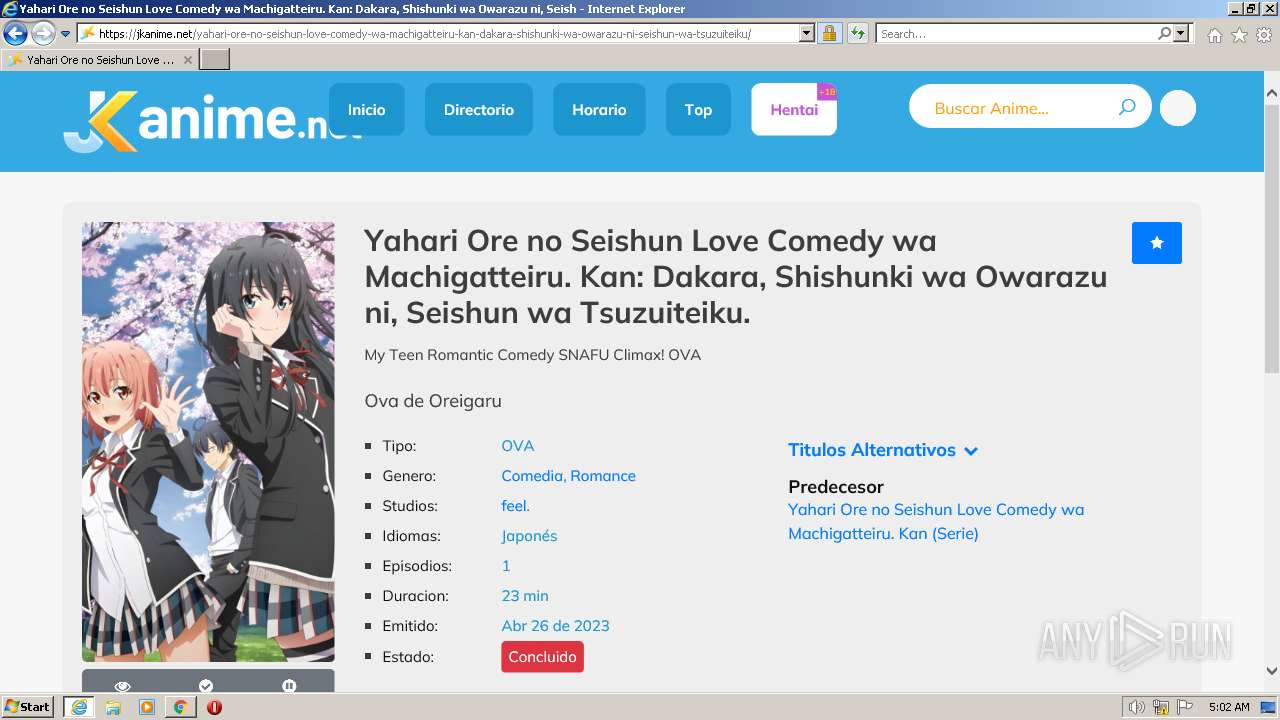
Task: Click the round user profile button
Action: pyautogui.click(x=1178, y=108)
